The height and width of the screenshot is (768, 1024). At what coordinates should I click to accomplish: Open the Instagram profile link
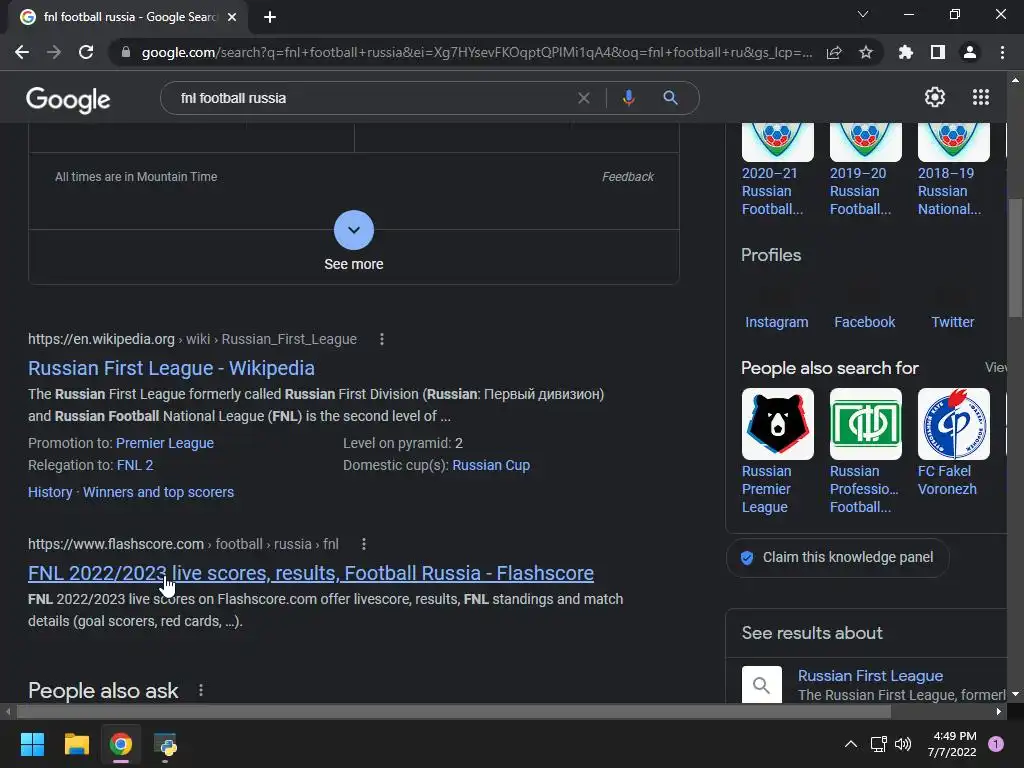pos(776,322)
